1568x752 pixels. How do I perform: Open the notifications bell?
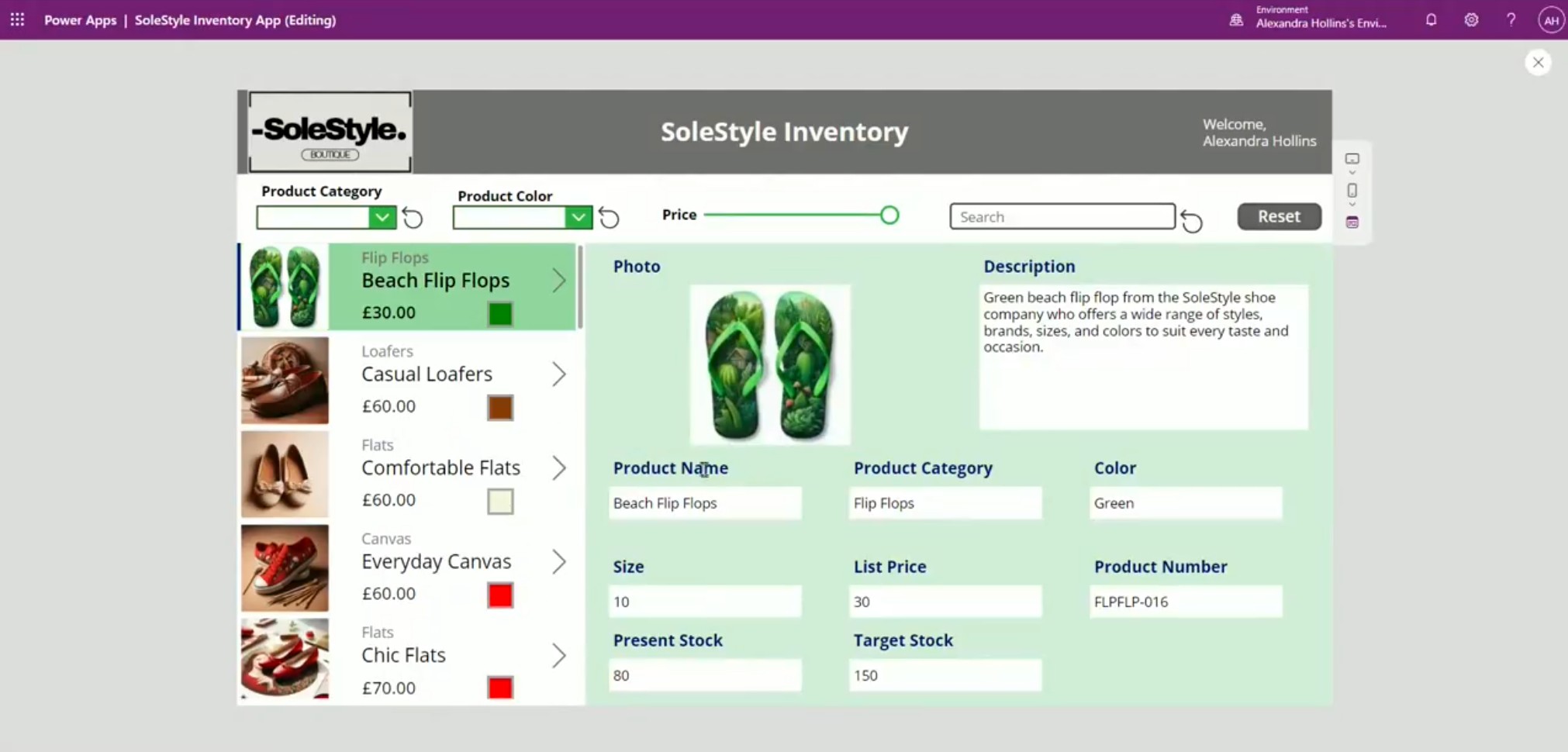click(1430, 19)
